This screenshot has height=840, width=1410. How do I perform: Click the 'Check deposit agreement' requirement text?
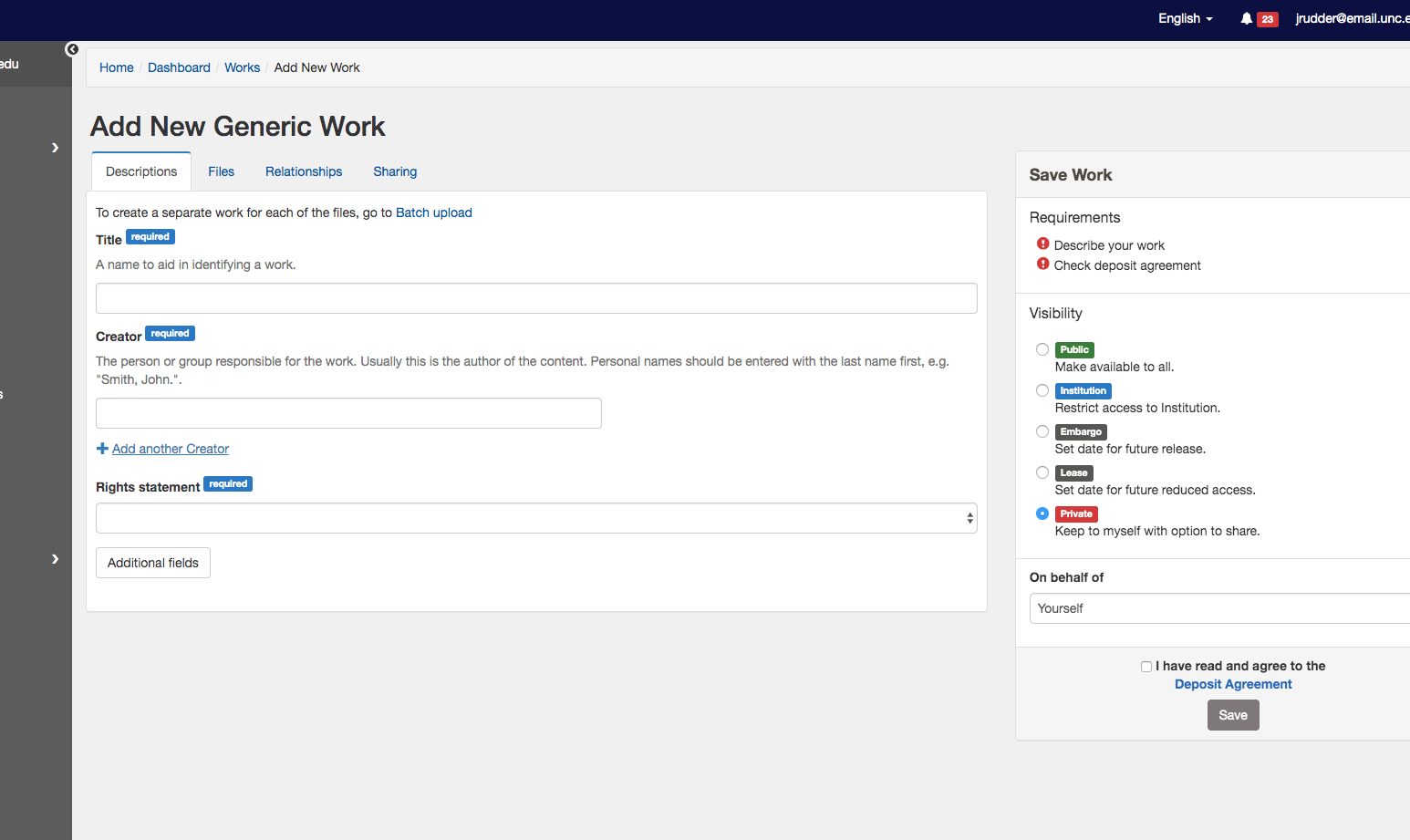[1127, 265]
